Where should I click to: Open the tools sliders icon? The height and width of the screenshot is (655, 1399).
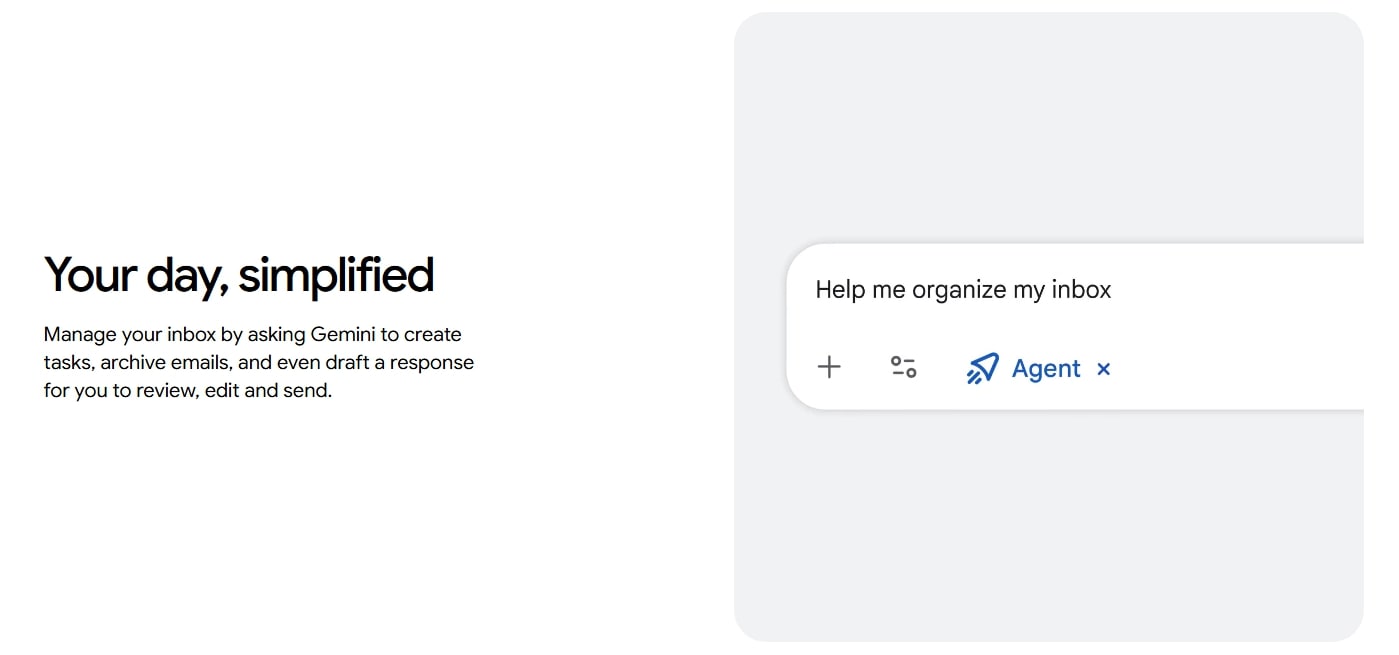[903, 367]
